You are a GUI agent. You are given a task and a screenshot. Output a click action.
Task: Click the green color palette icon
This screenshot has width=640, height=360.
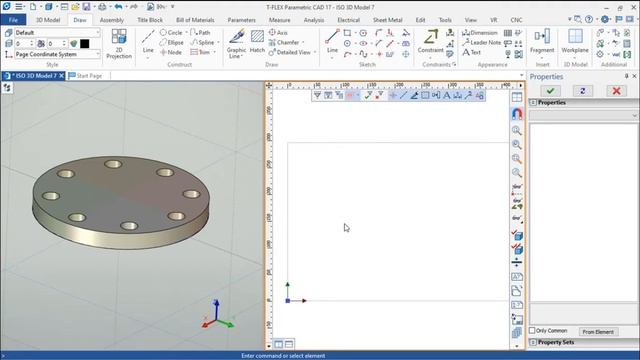(x=73, y=43)
